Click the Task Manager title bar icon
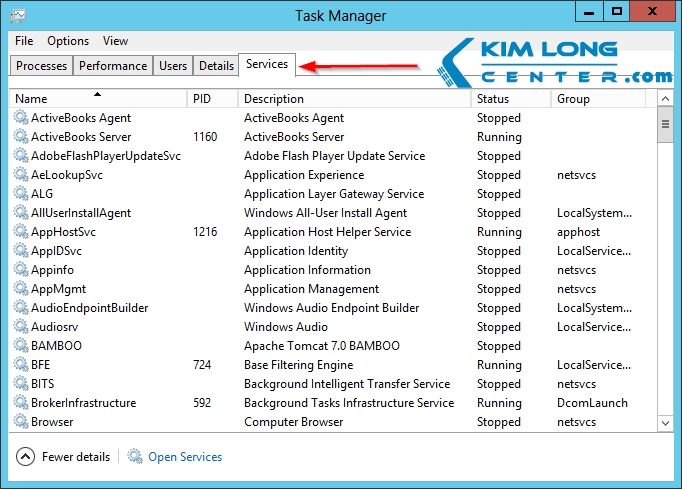 tap(17, 15)
